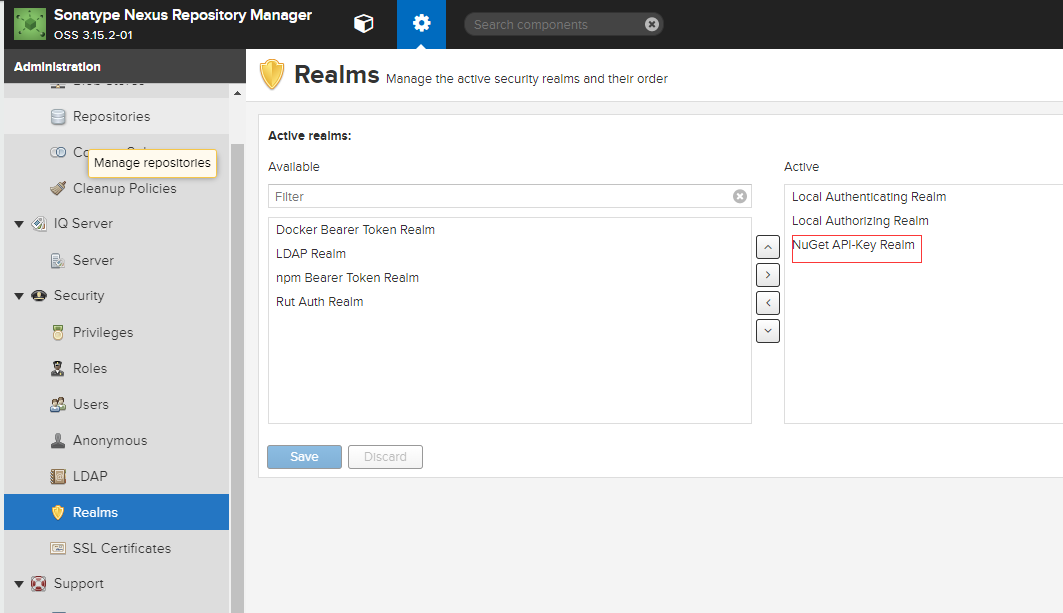Open the Browse cube icon in header
The image size is (1063, 613).
pos(363,24)
